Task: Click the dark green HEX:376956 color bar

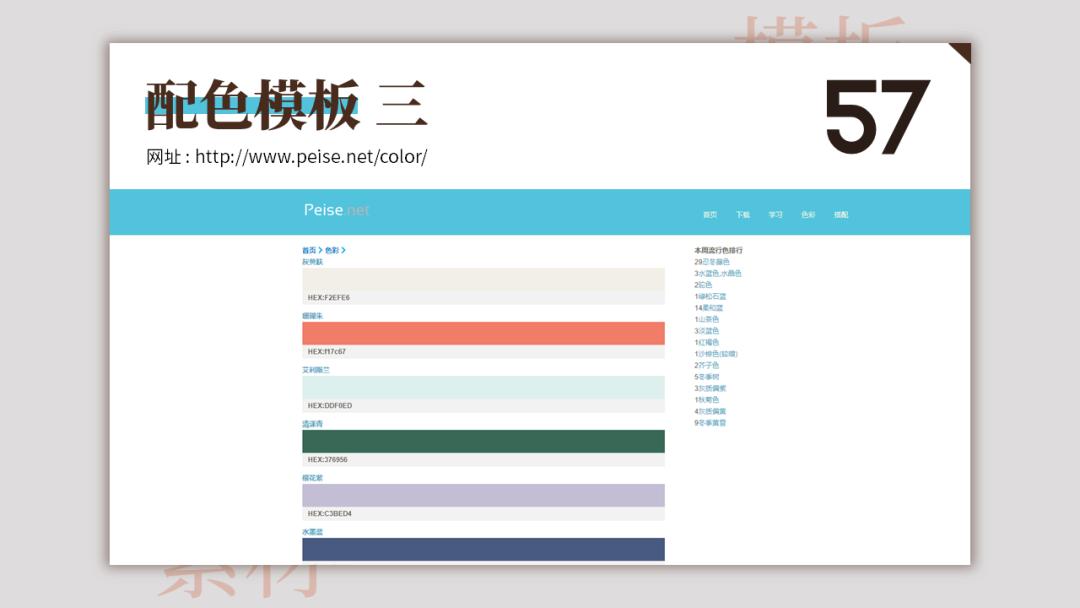Action: coord(485,441)
